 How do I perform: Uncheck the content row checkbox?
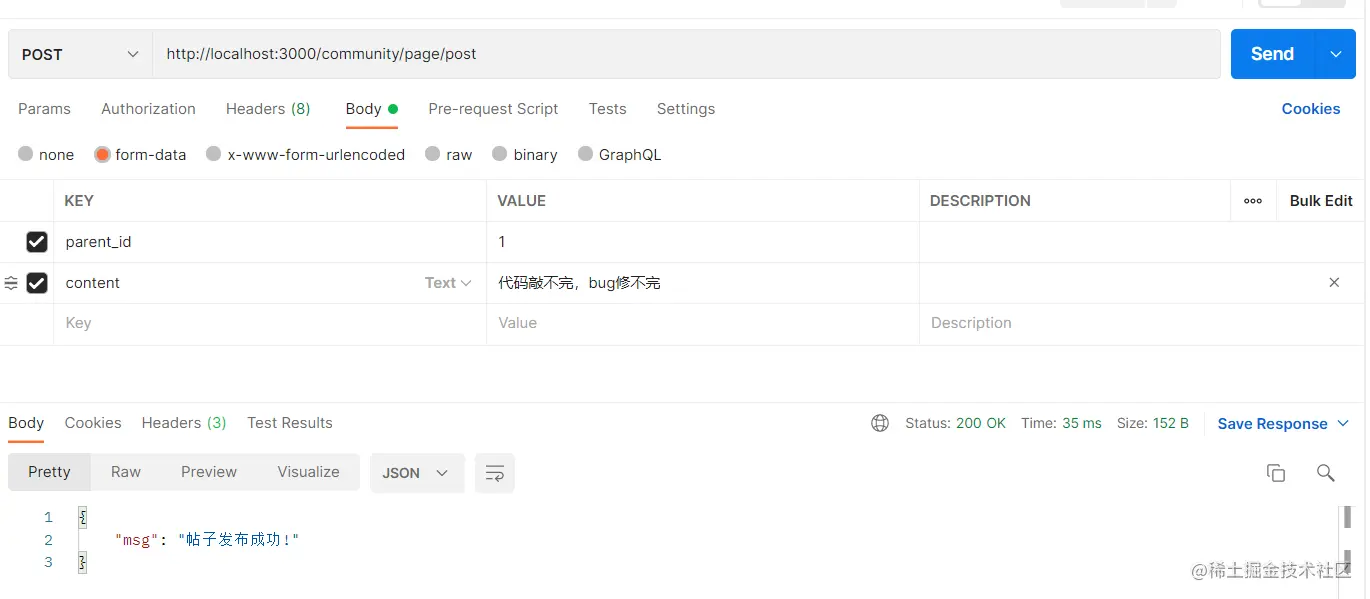click(x=37, y=283)
